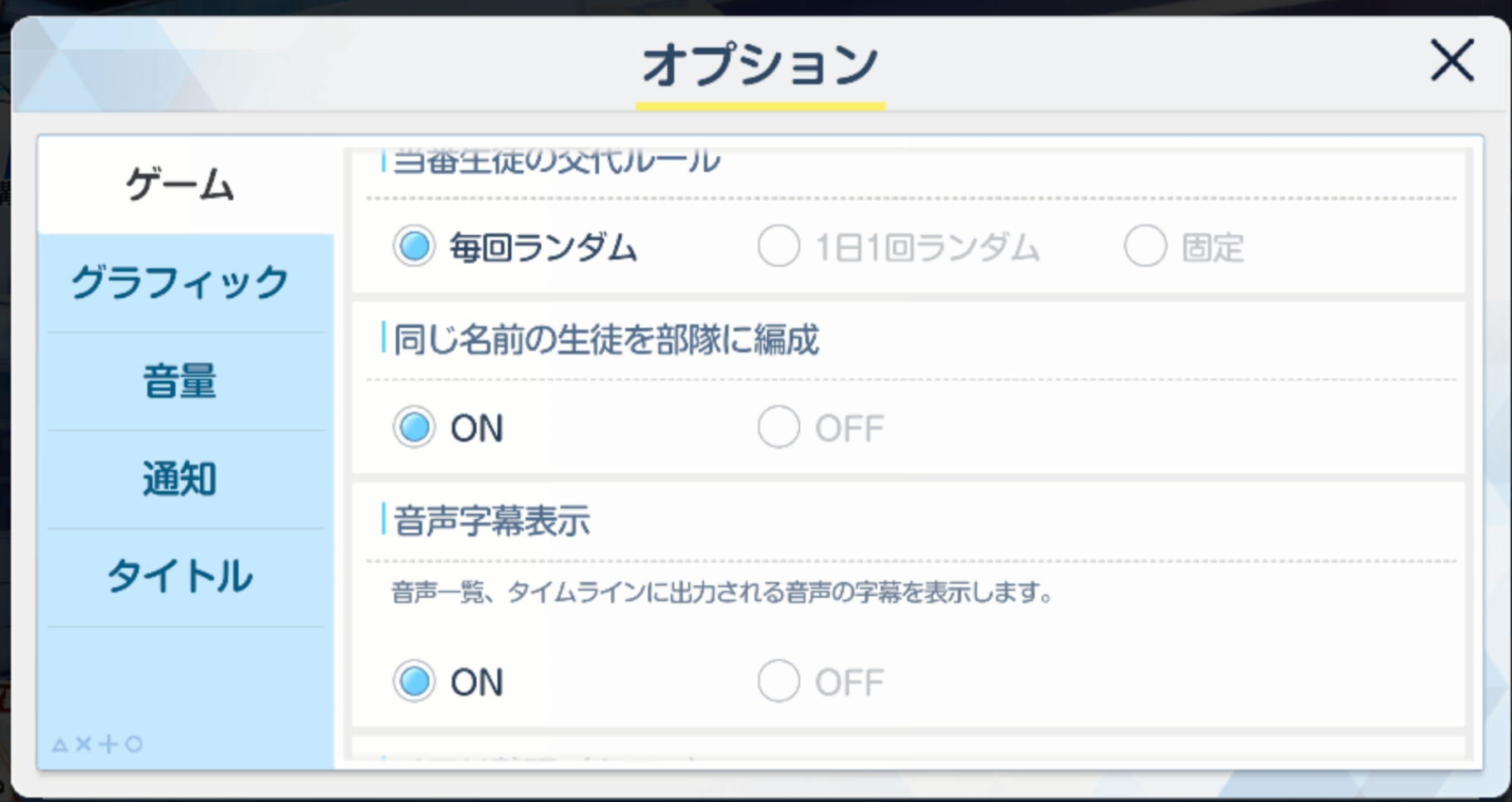1512x802 pixels.
Task: Click the triangle symbol in the sidebar corner
Action: point(60,745)
